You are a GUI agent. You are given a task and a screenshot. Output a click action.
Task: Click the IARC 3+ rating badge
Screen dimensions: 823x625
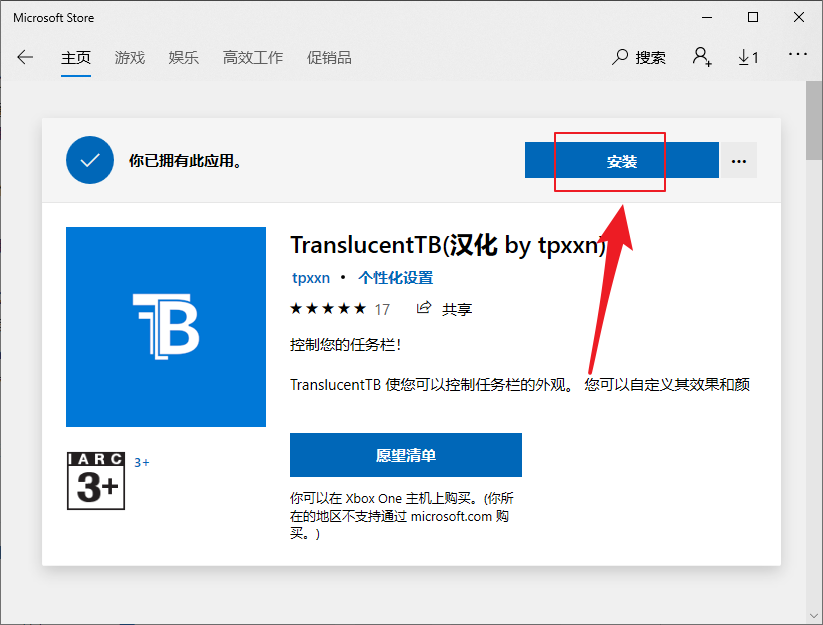[96, 481]
